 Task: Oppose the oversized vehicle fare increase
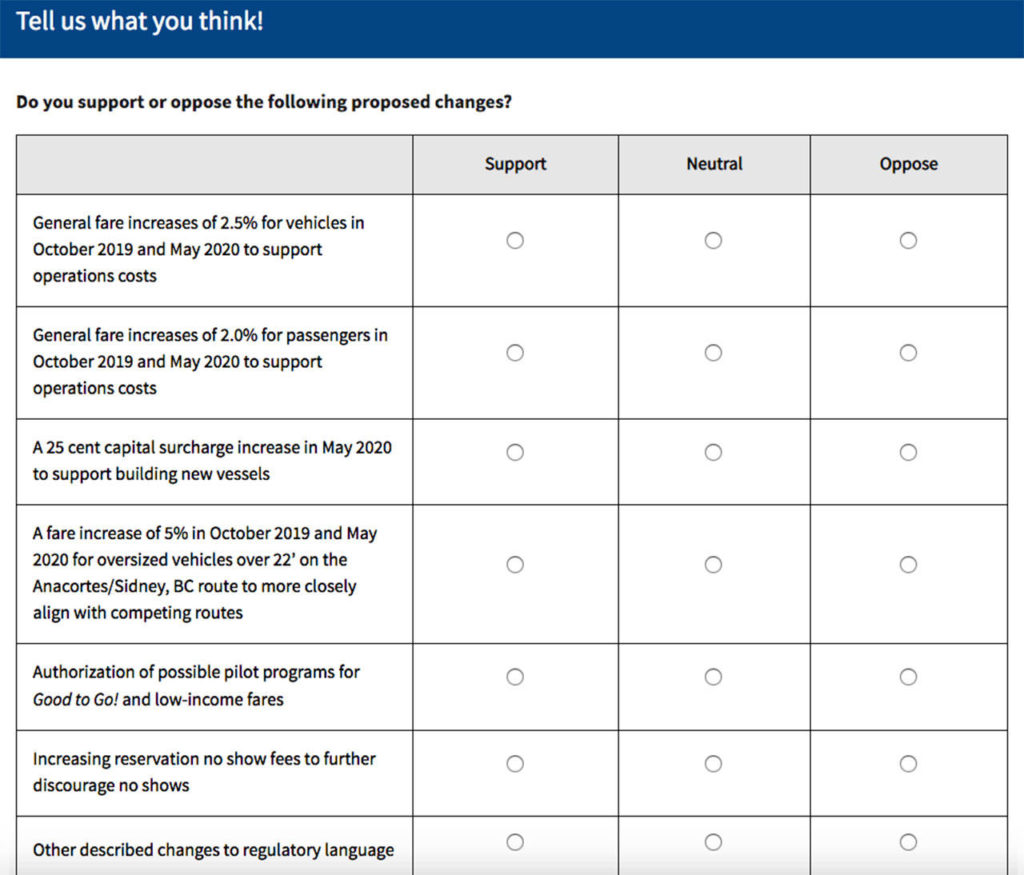[x=908, y=564]
